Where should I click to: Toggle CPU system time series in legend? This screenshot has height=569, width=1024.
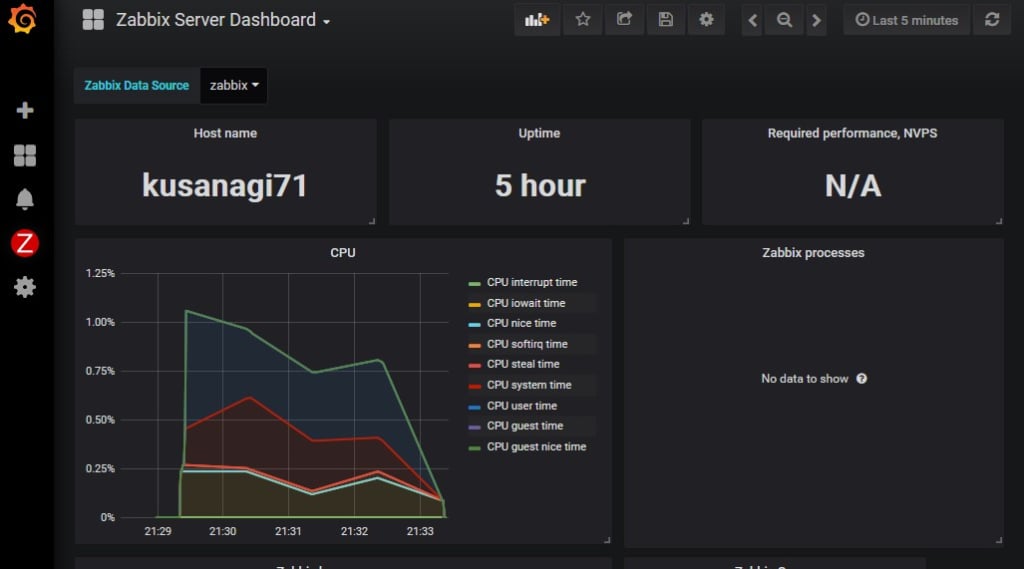click(x=529, y=385)
